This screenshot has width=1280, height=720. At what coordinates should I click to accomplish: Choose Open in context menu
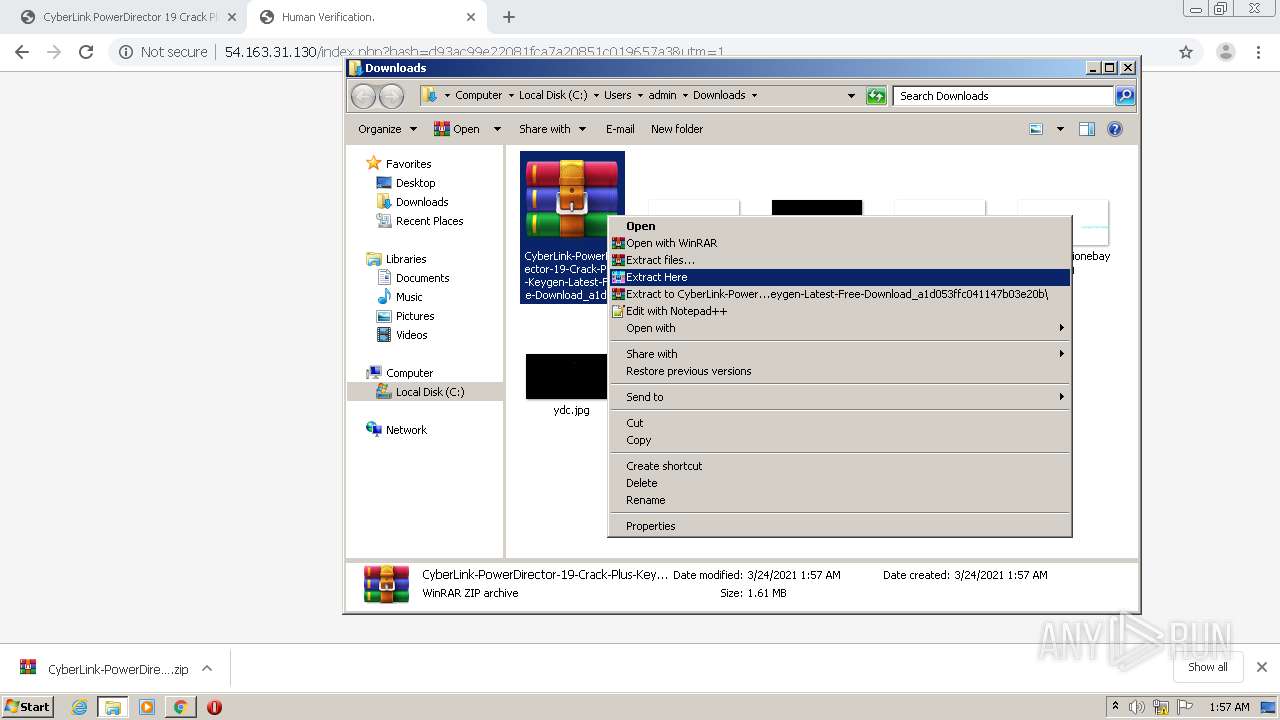840,226
